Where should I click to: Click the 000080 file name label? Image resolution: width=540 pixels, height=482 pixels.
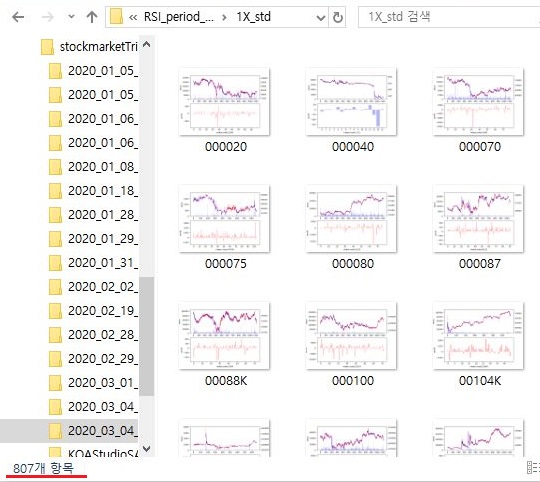pyautogui.click(x=353, y=264)
